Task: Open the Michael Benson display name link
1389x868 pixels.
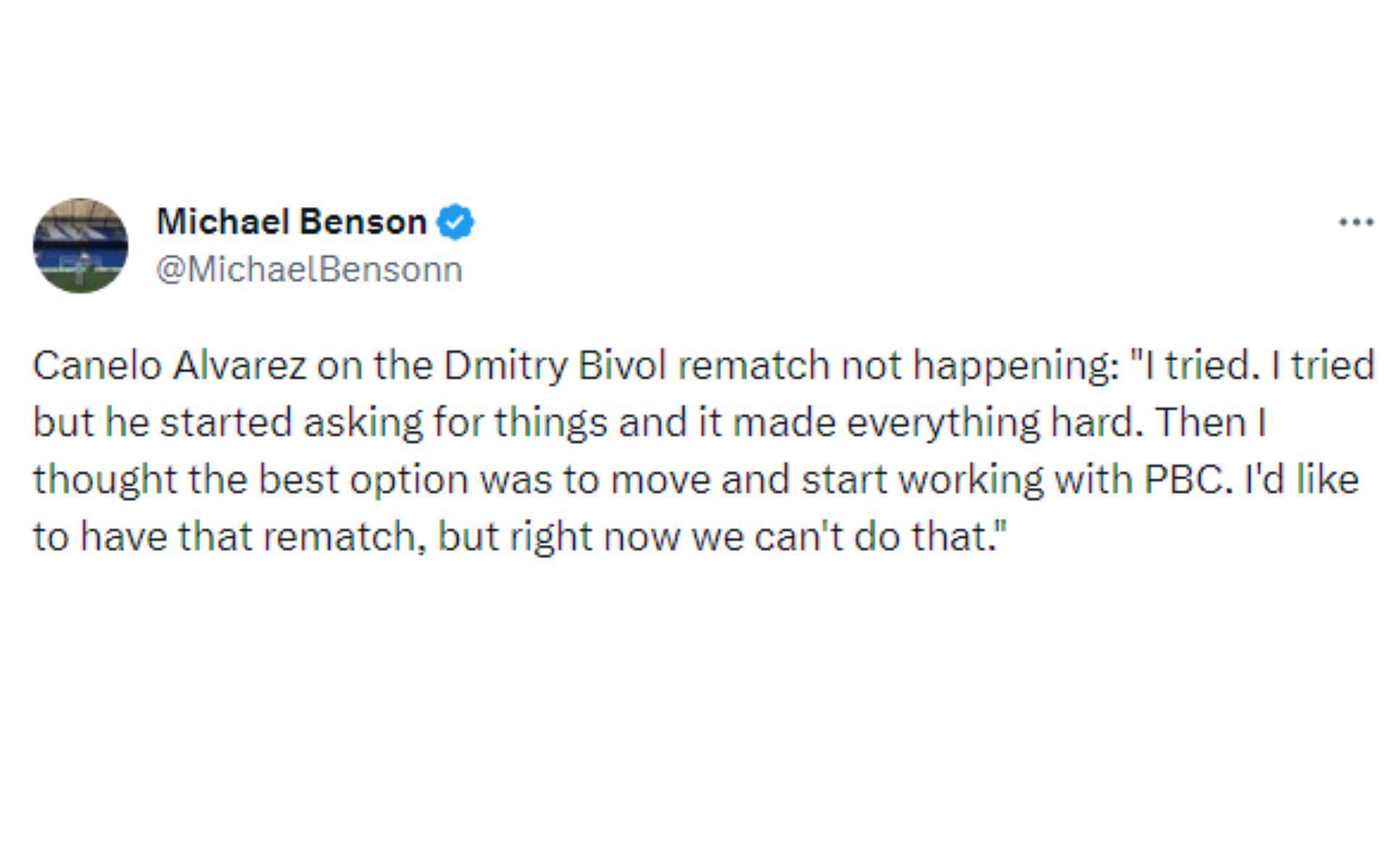Action: [292, 221]
